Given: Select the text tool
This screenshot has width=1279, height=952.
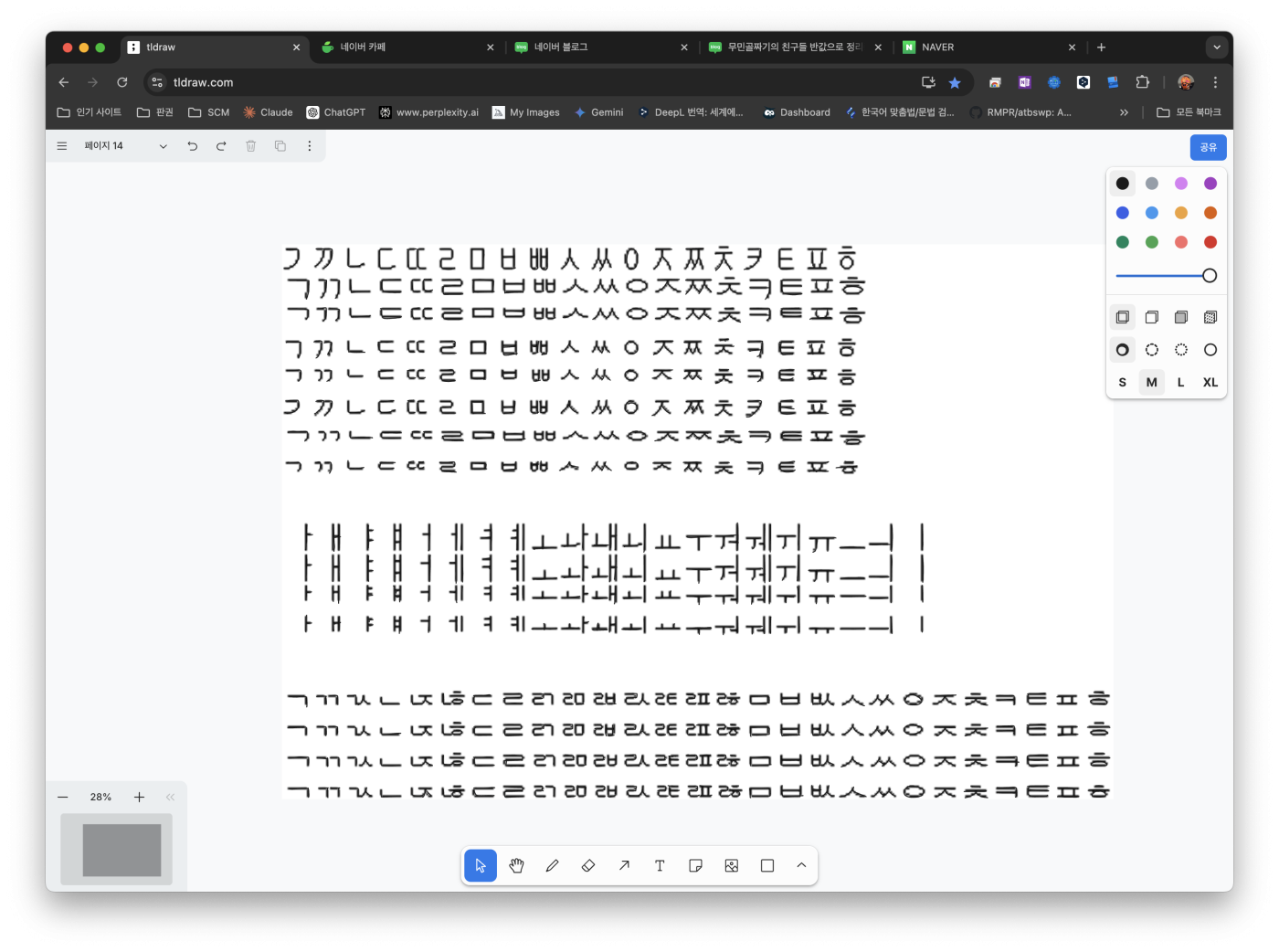Looking at the screenshot, I should pyautogui.click(x=660, y=866).
